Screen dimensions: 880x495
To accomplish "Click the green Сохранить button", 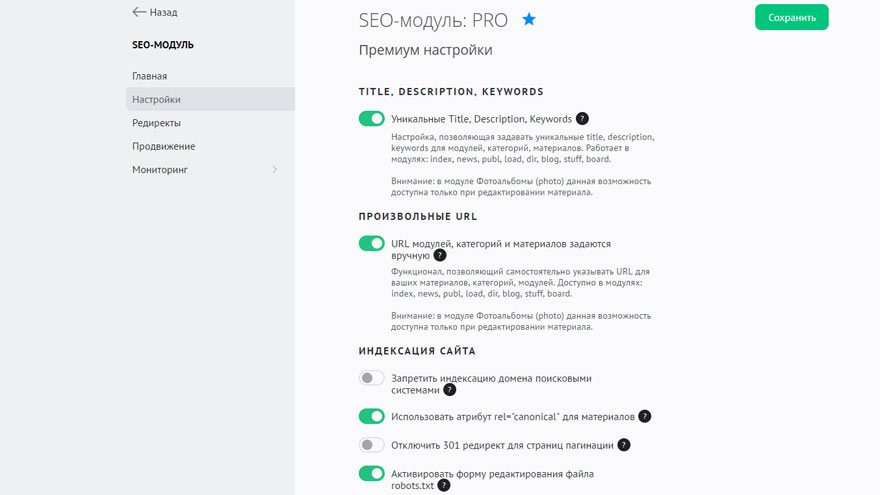I will pos(791,17).
